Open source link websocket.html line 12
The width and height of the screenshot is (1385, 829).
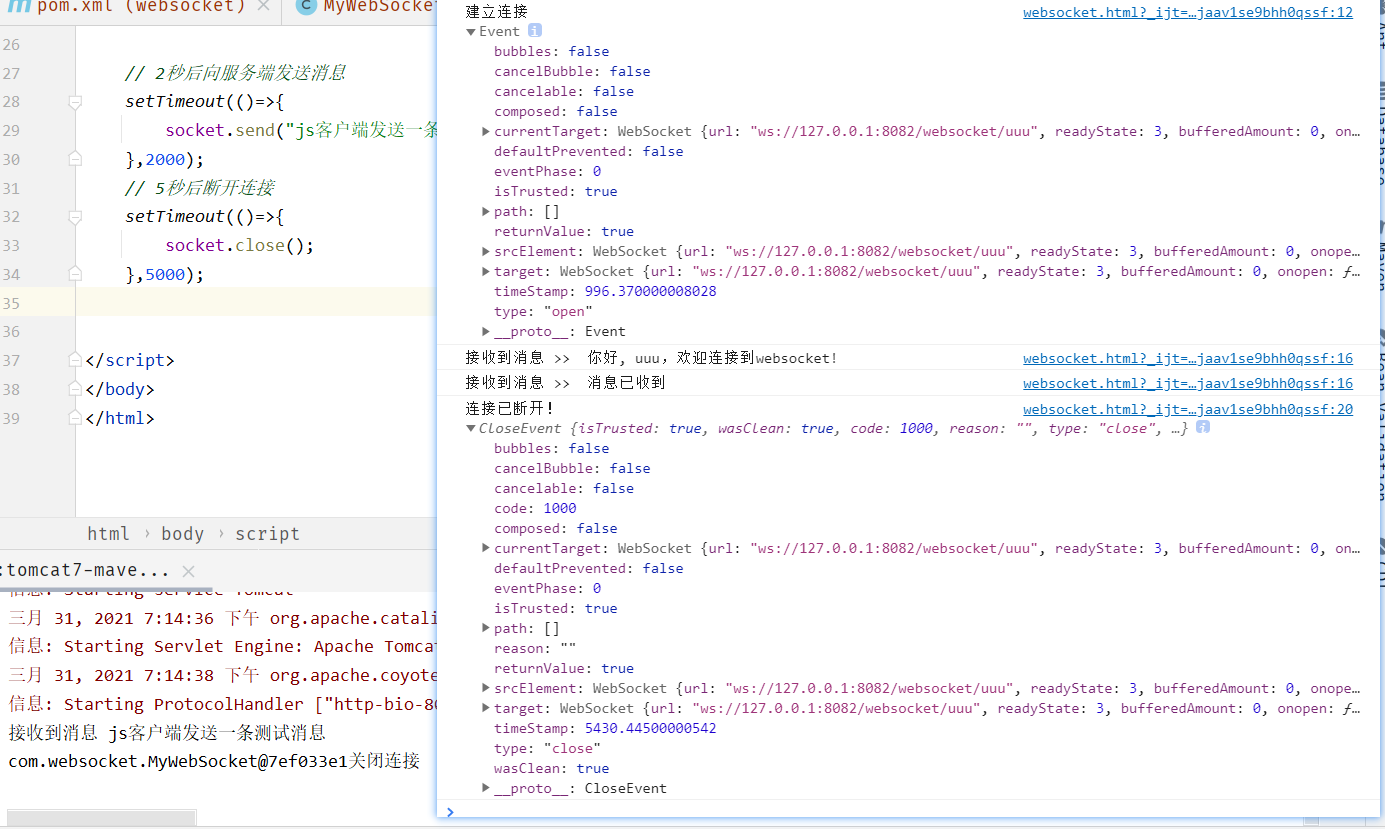1188,13
